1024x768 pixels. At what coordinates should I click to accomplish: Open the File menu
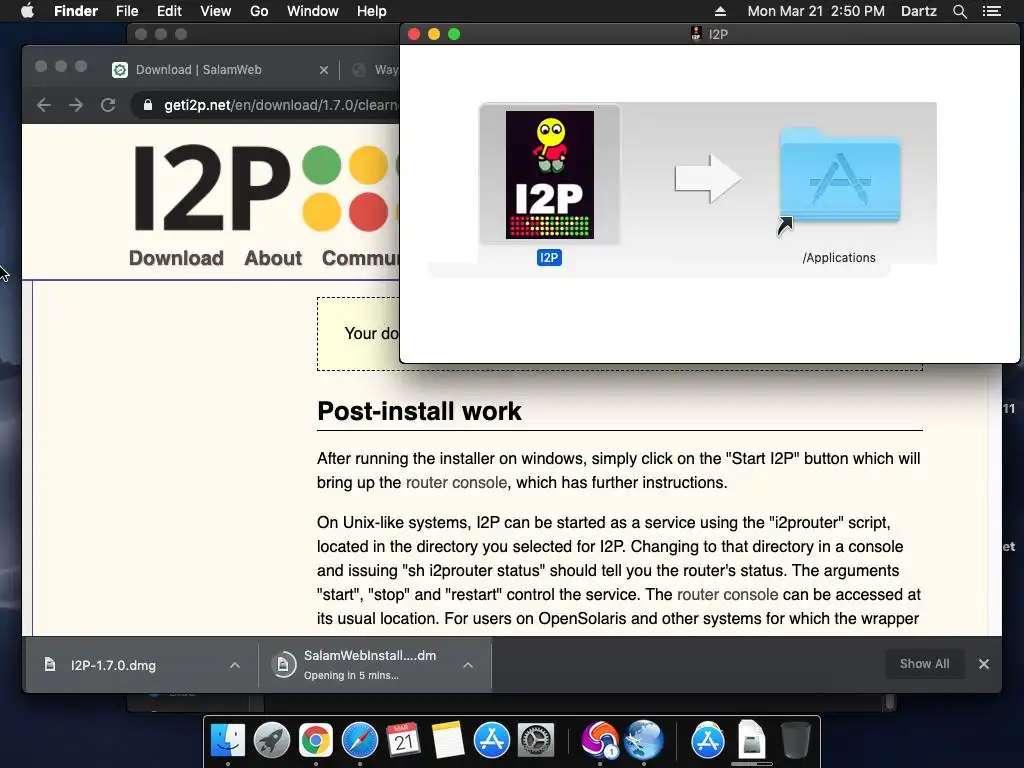click(127, 11)
